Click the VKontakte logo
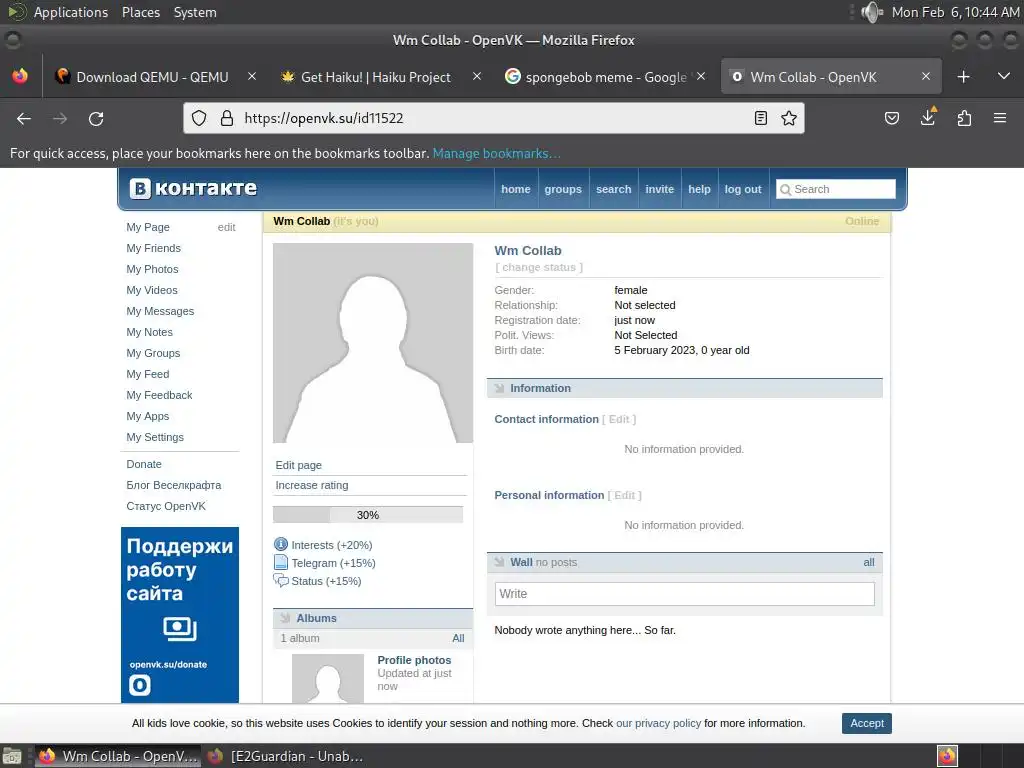The width and height of the screenshot is (1024, 768). pos(193,188)
